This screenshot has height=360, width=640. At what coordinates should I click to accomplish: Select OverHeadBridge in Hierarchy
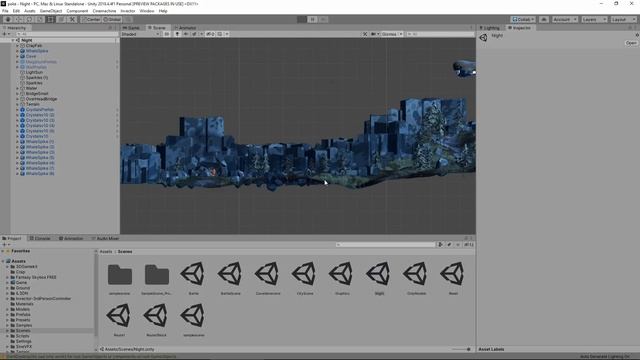[x=41, y=99]
